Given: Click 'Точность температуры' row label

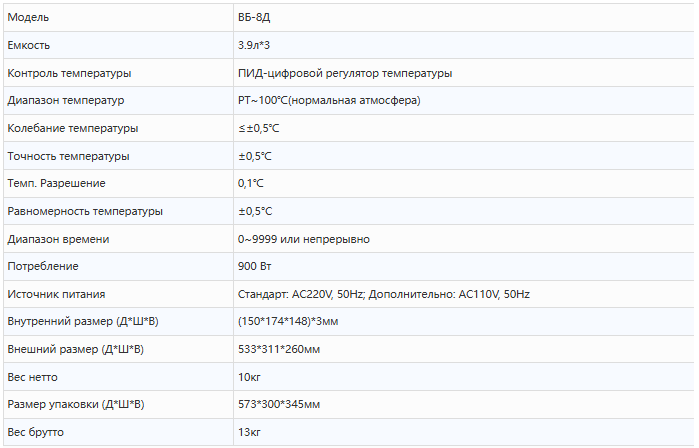Looking at the screenshot, I should point(68,156).
